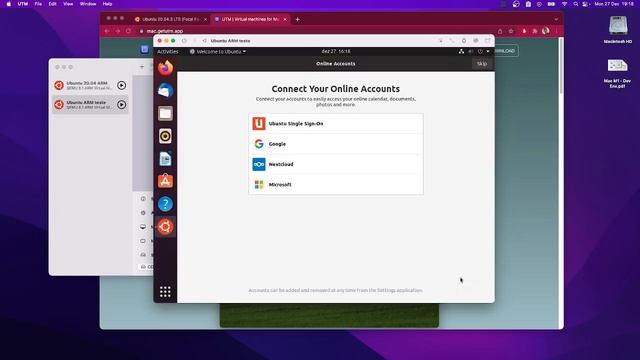Click VM window power toolbar icon
640x360 pixels.
[184, 41]
